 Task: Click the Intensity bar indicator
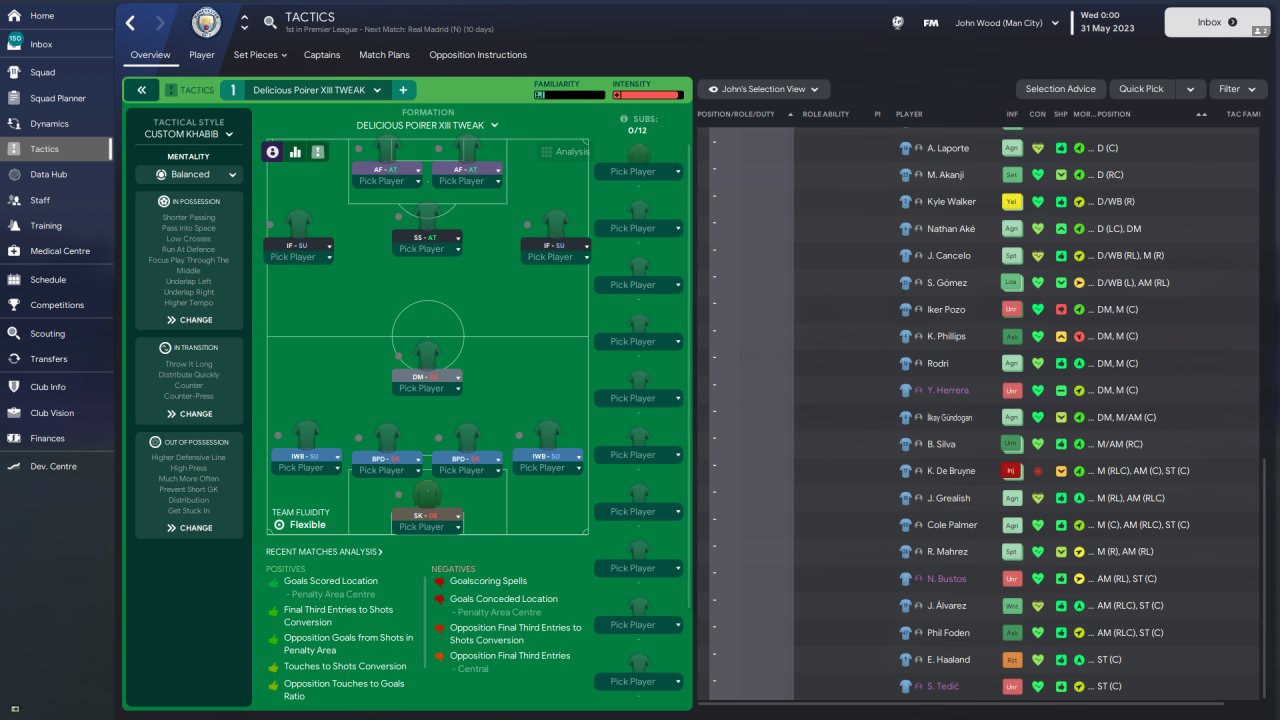[649, 95]
